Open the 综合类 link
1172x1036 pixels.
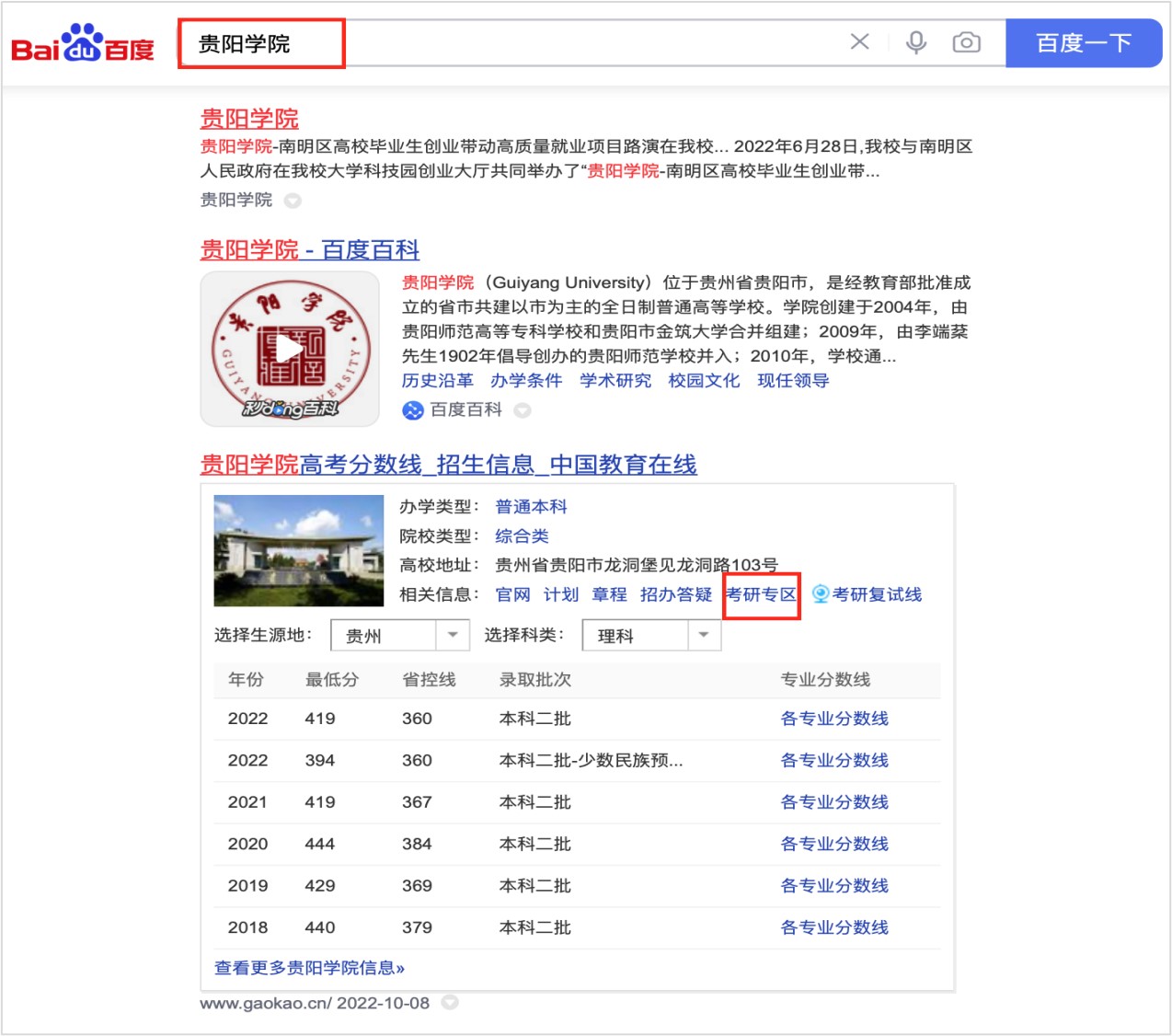click(523, 536)
